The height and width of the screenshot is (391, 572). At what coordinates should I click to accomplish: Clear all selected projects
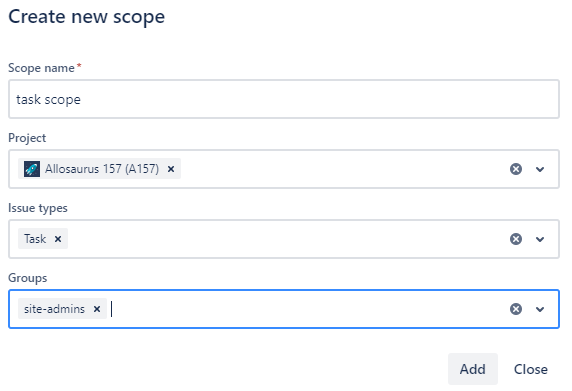point(515,169)
